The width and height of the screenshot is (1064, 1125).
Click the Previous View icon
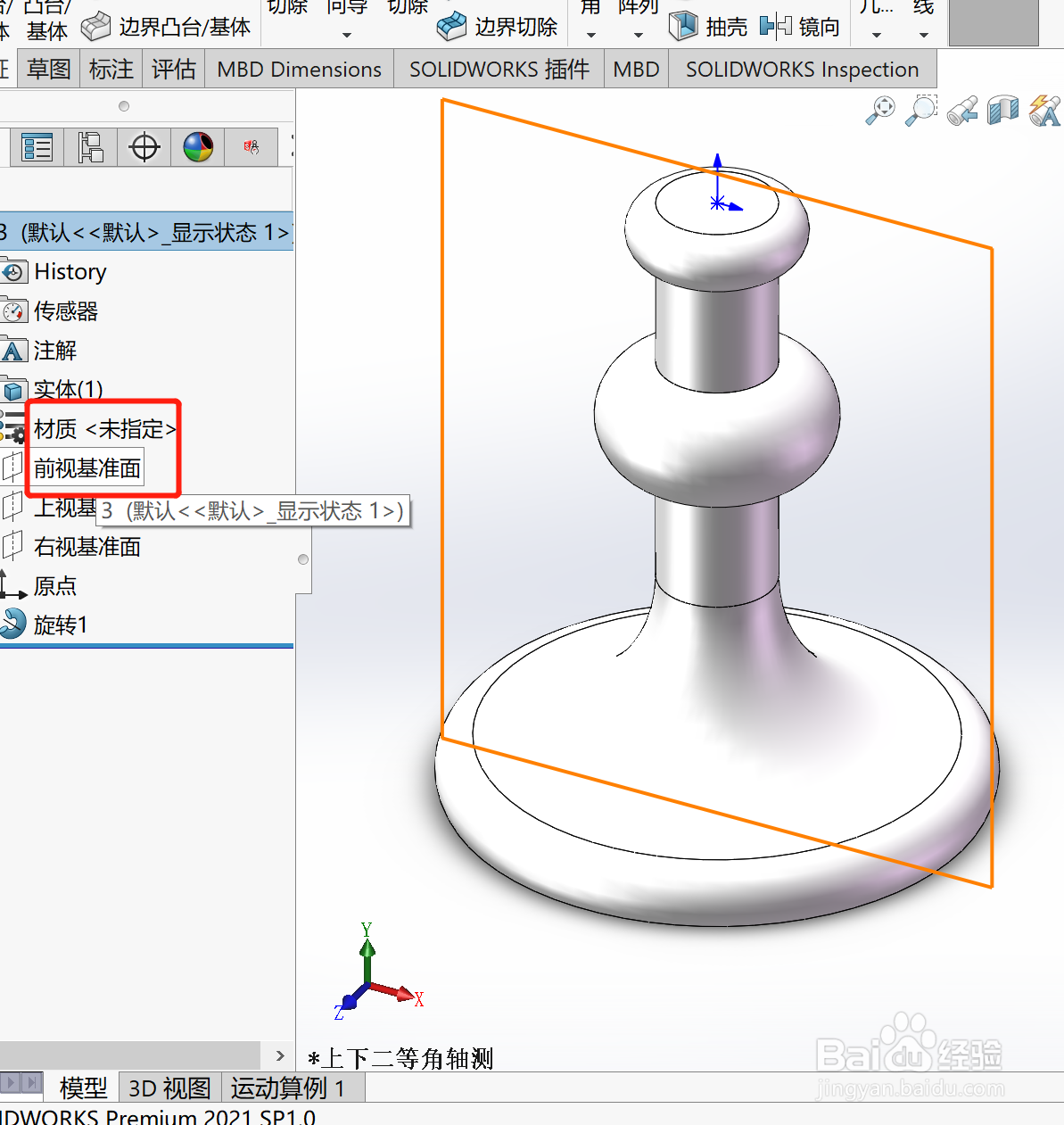(961, 111)
